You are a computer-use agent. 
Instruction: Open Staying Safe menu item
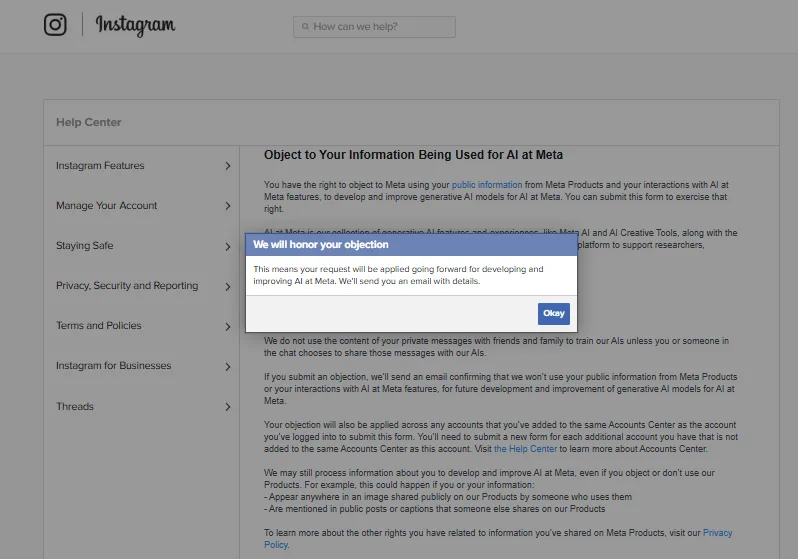(84, 245)
